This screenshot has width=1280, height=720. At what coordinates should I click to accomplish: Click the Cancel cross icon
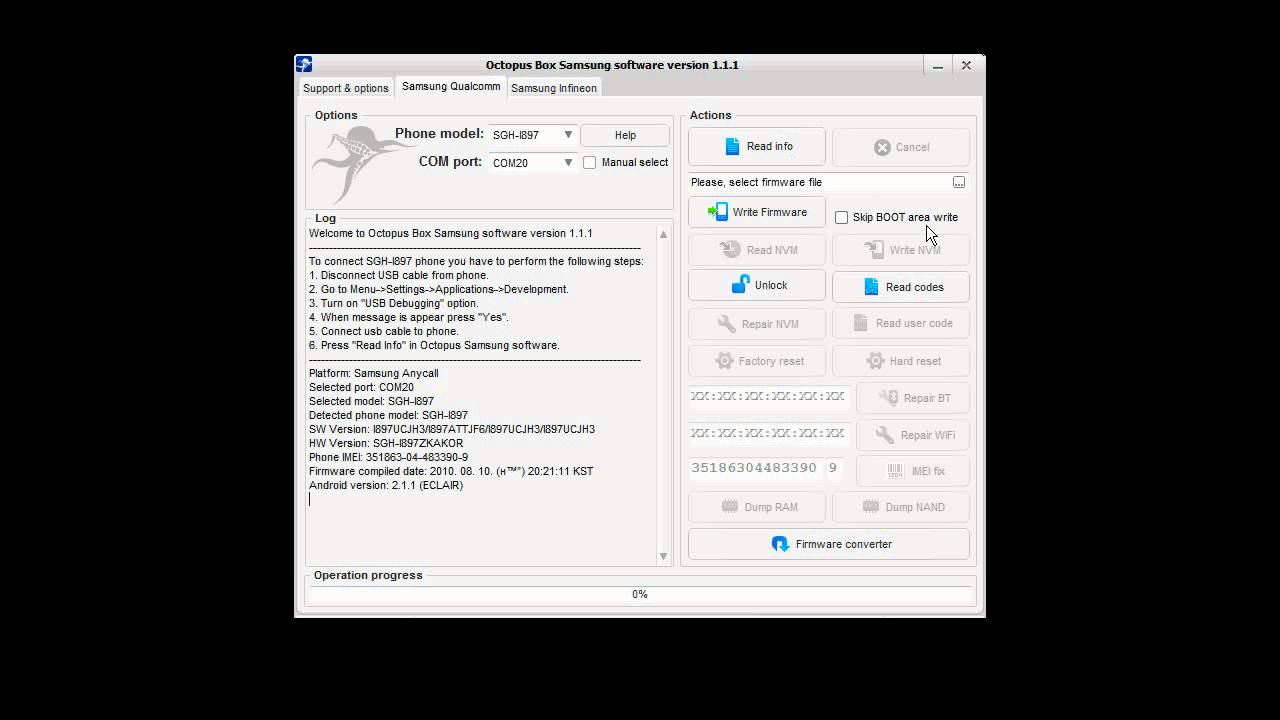[882, 147]
